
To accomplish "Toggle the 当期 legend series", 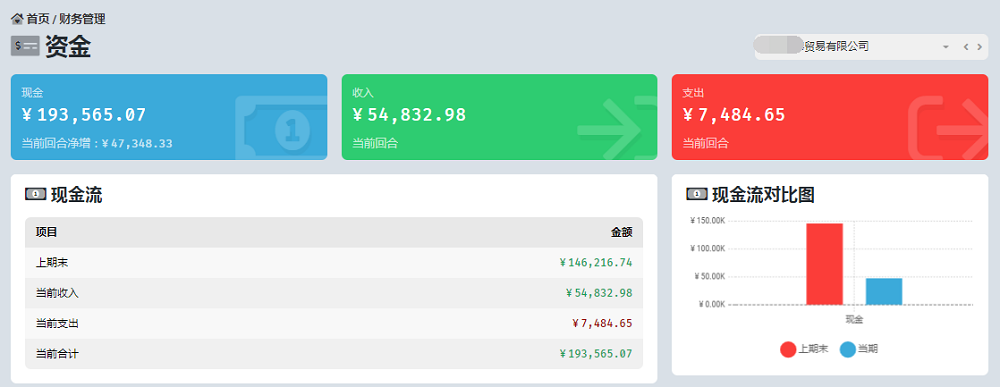I will click(x=858, y=349).
